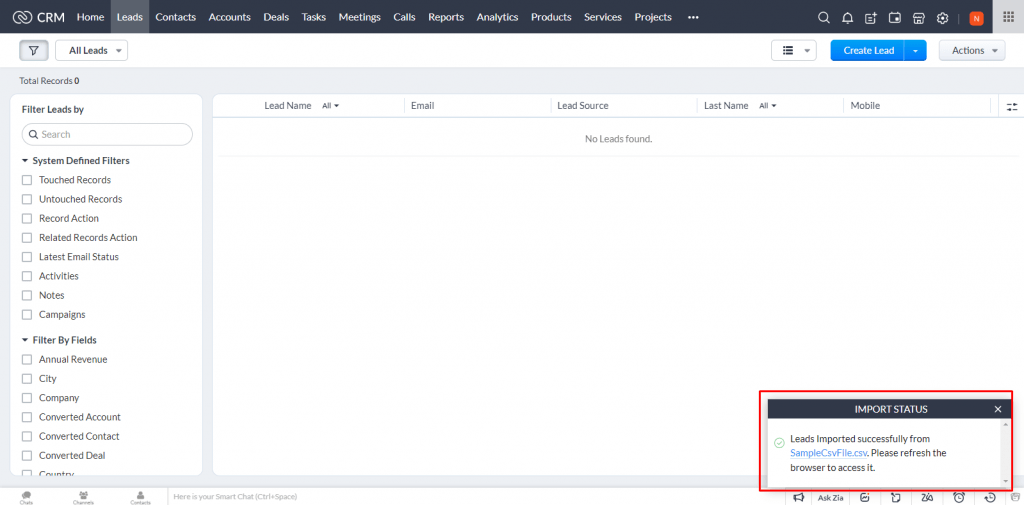This screenshot has height=505, width=1024.
Task: Open the SampleCsvFile.csv link
Action: point(828,453)
